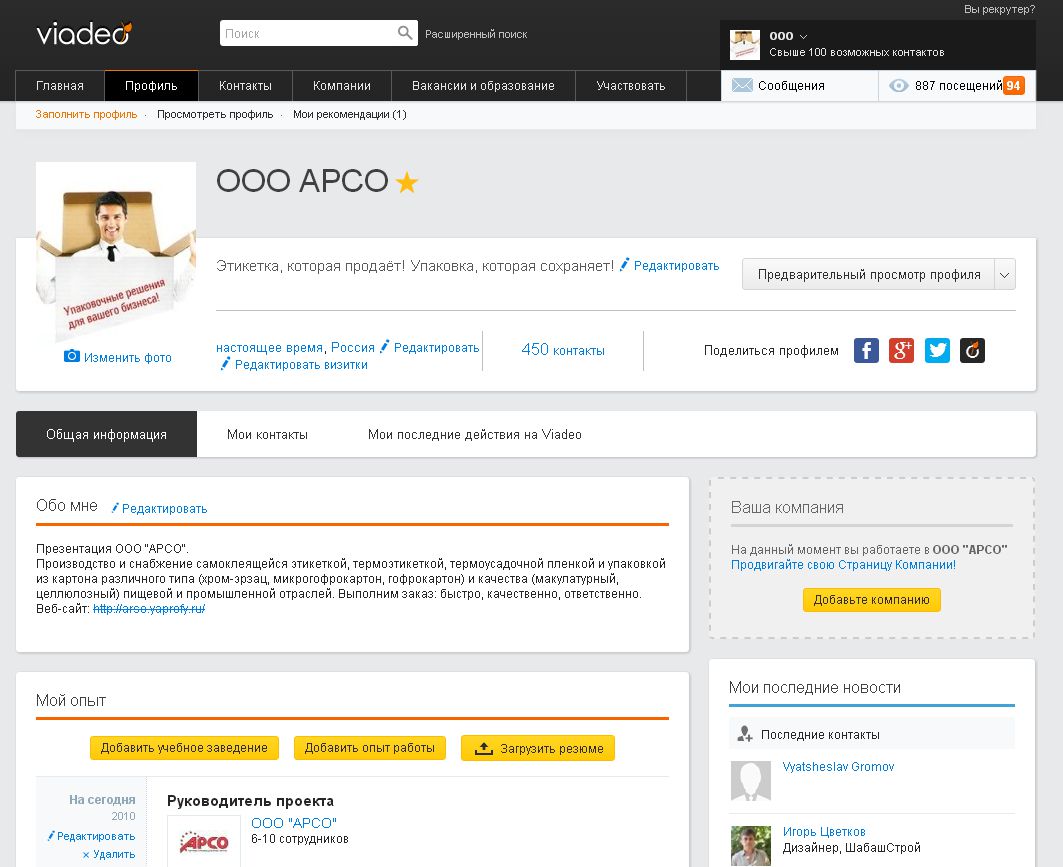Open Участвовать in the main menu

click(631, 86)
